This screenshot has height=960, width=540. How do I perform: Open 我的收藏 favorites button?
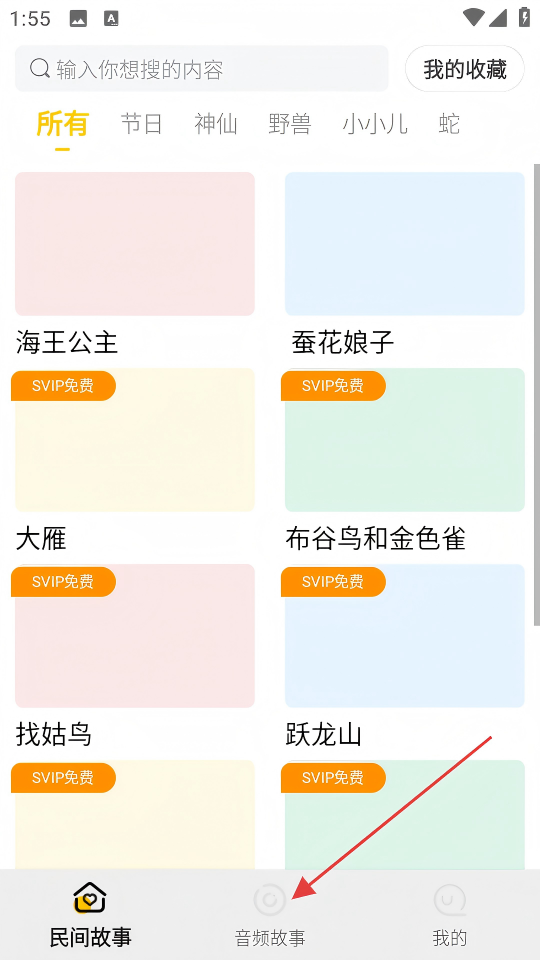[465, 69]
